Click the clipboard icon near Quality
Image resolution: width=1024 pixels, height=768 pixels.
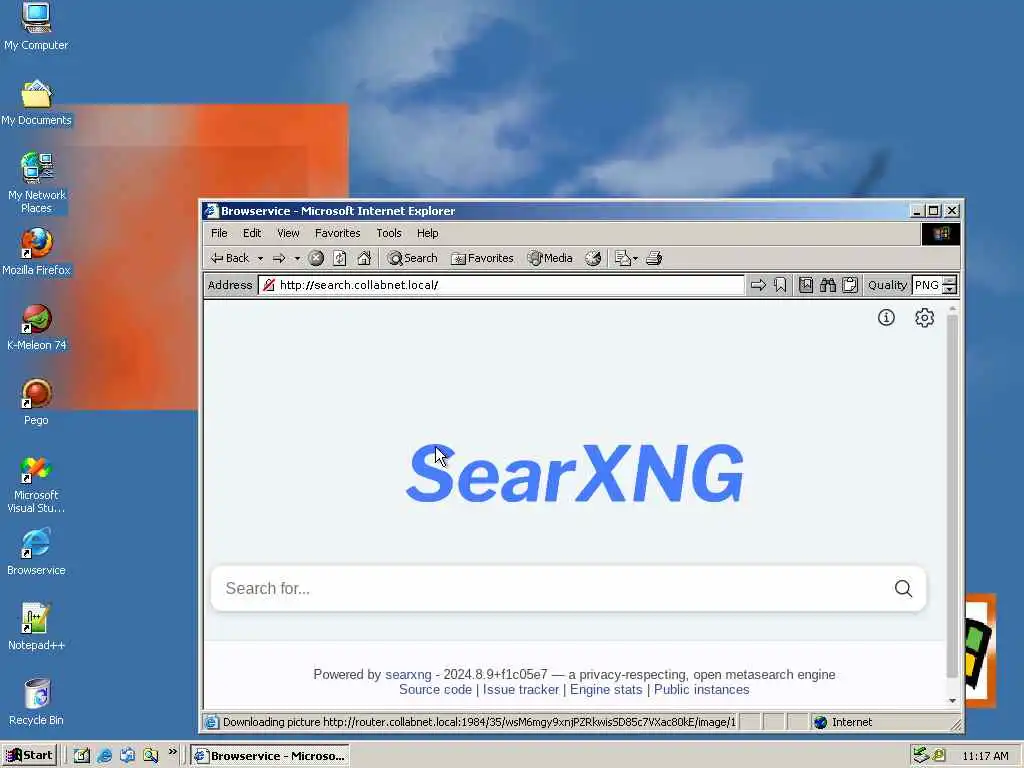tap(850, 285)
